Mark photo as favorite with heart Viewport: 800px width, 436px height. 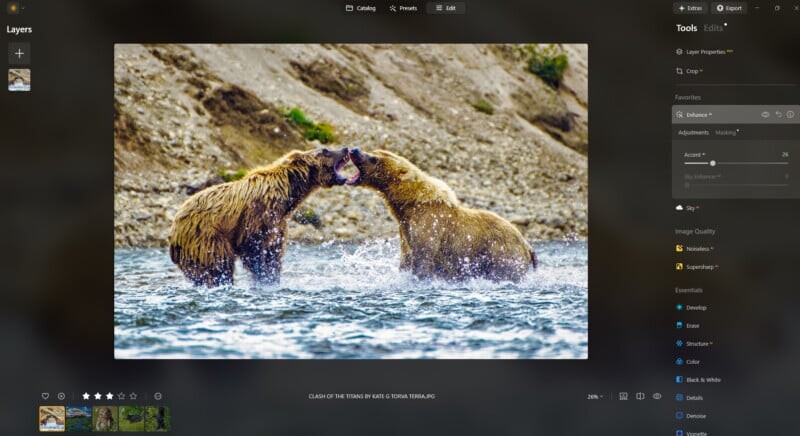point(45,396)
